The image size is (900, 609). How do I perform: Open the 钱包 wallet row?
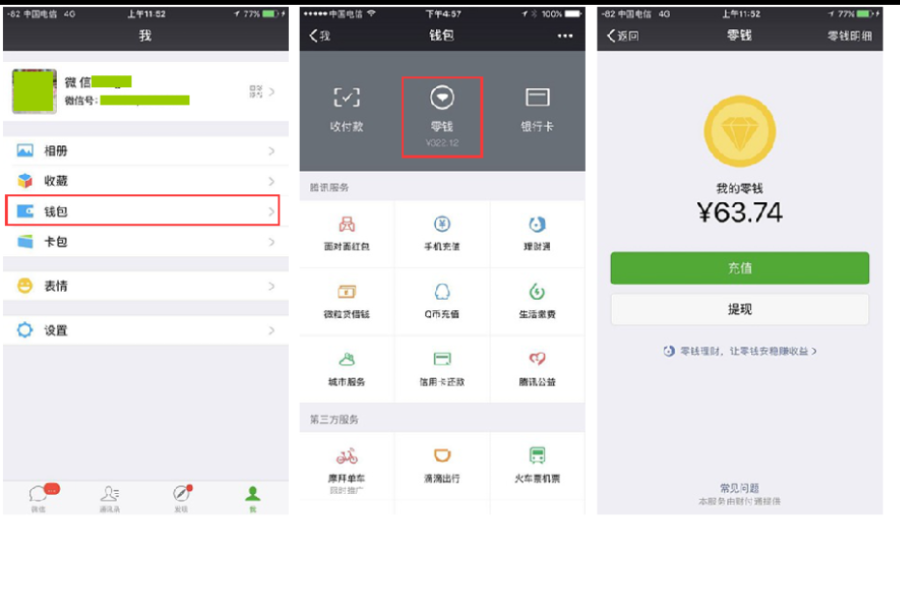[x=142, y=211]
